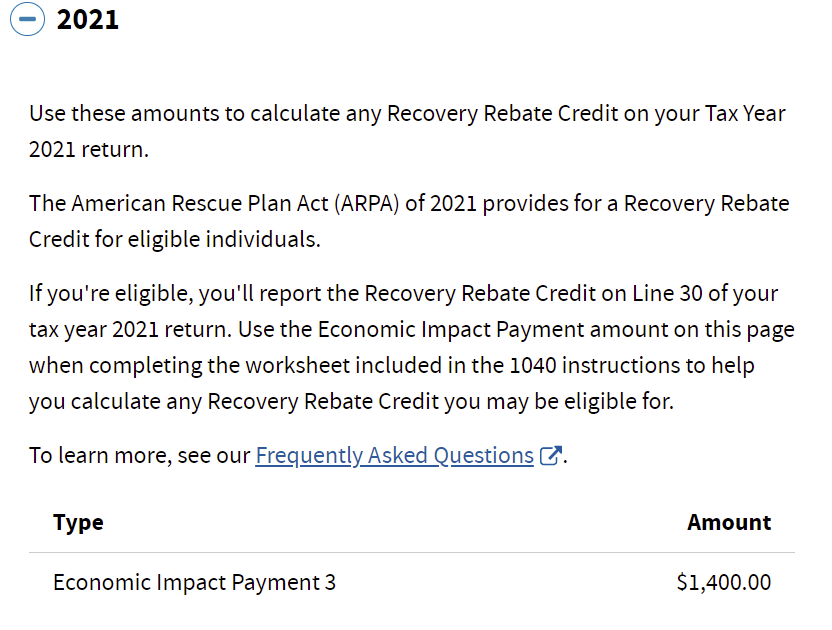The width and height of the screenshot is (832, 630).
Task: Click the "2021 return." text ending first paragraph
Action: (x=89, y=150)
